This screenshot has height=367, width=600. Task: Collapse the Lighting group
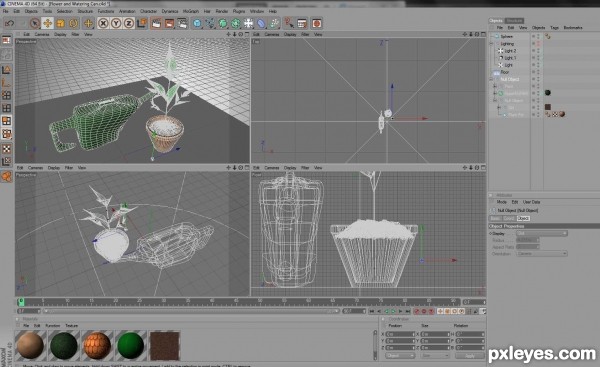click(492, 44)
